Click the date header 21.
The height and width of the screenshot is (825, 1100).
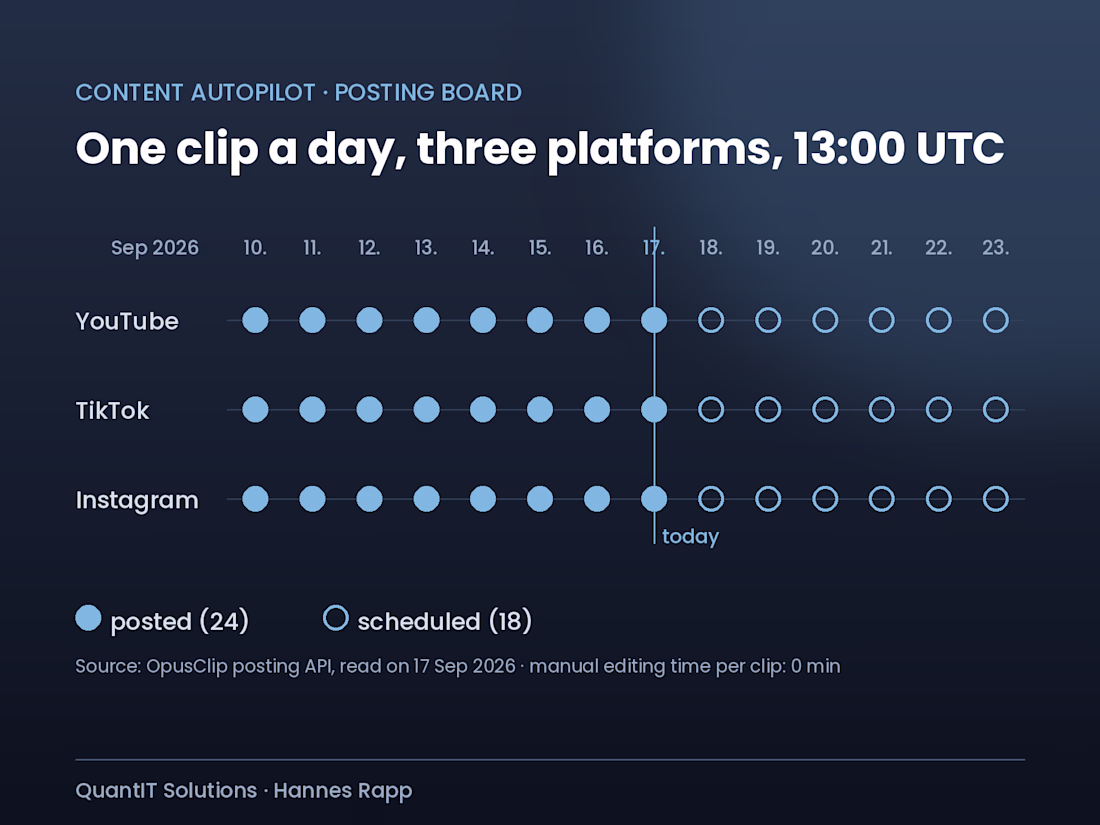[x=882, y=248]
